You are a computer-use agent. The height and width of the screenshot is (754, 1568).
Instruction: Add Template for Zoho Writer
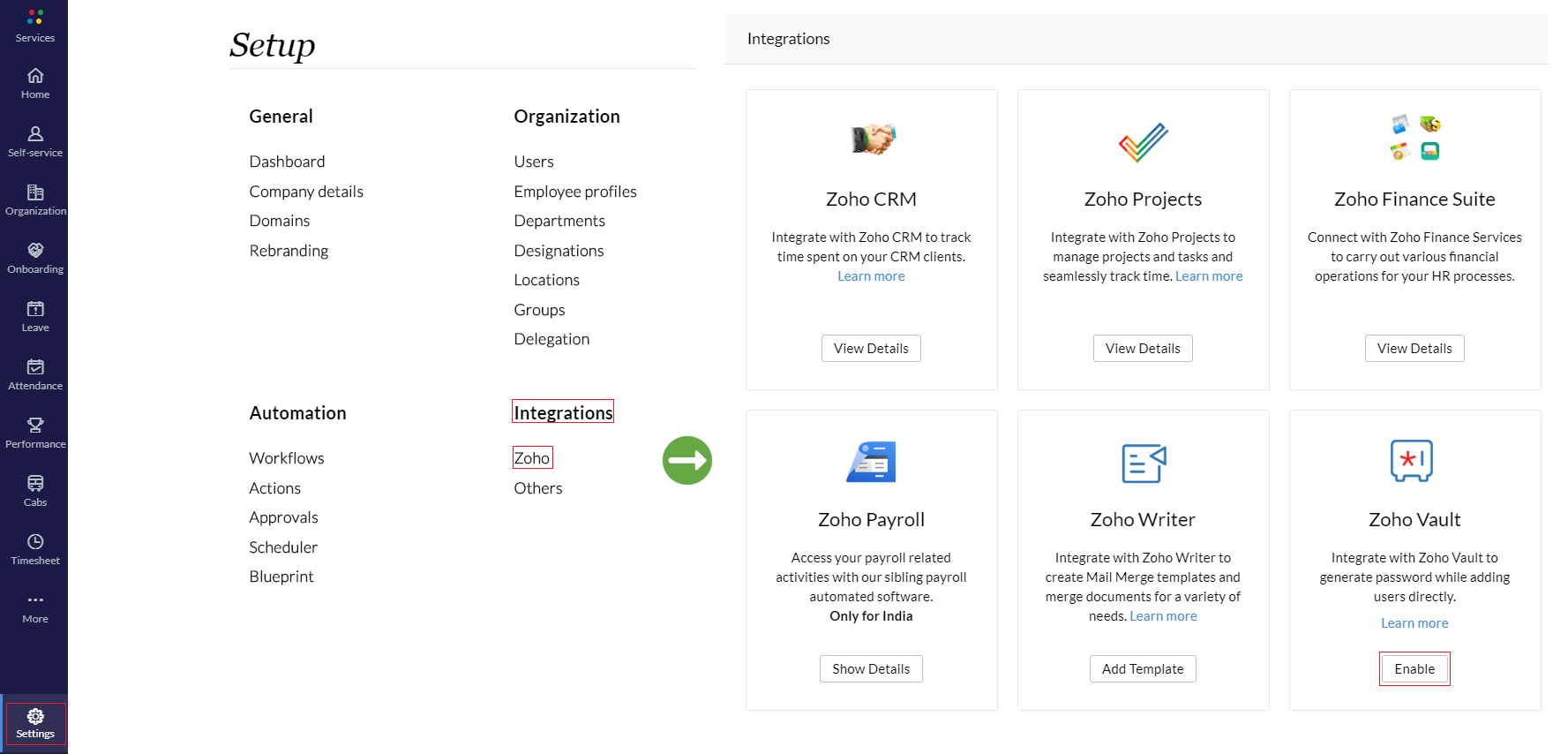tap(1143, 668)
